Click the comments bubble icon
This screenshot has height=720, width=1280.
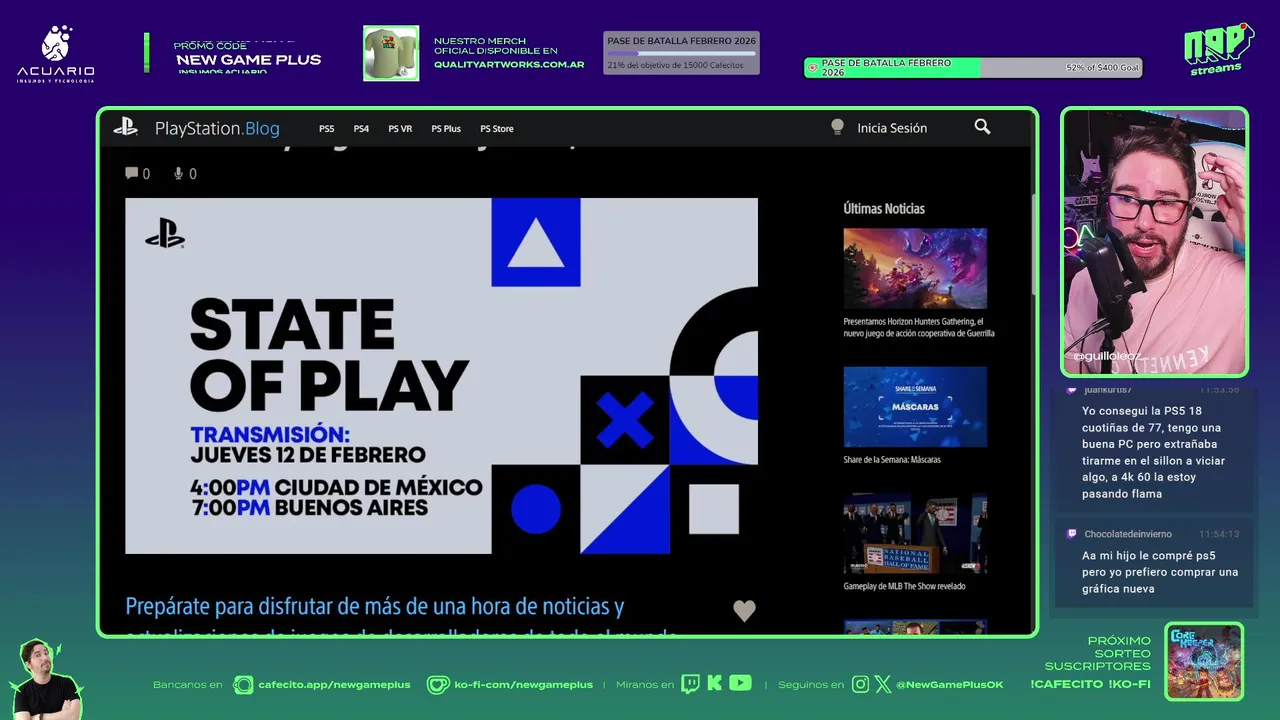point(131,173)
